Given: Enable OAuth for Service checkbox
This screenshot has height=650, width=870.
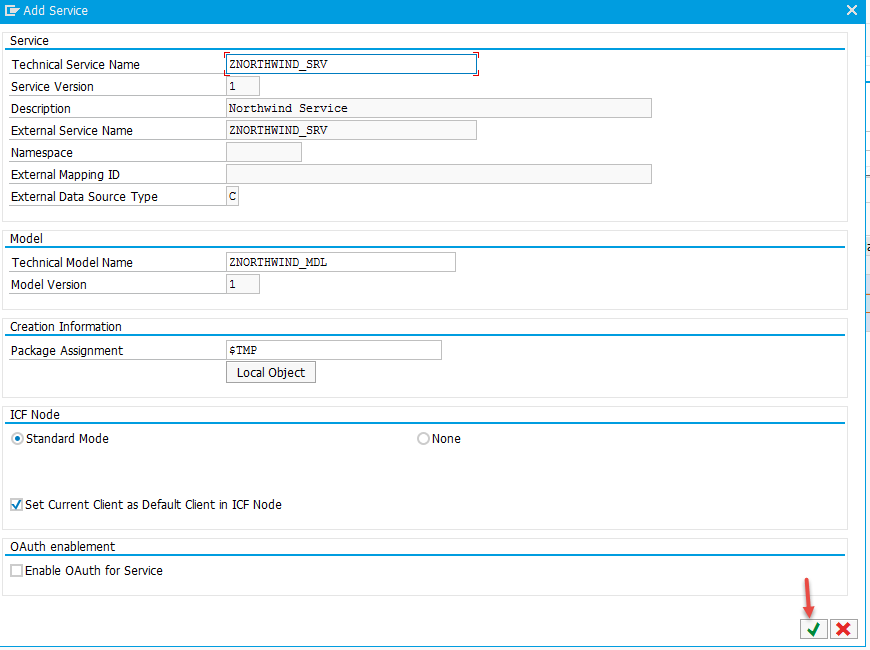Looking at the screenshot, I should pos(16,571).
